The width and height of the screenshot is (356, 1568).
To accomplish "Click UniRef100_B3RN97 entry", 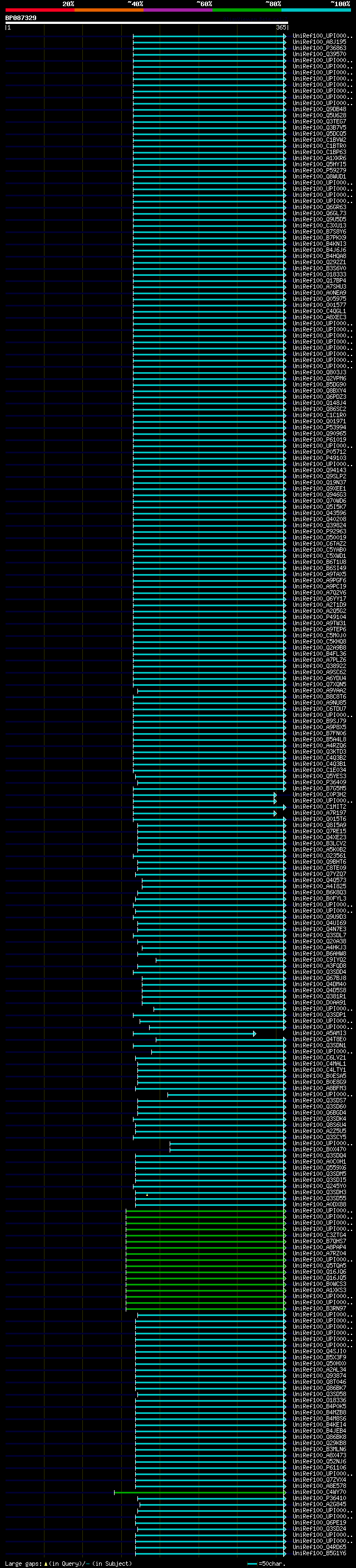I will pyautogui.click(x=319, y=1309).
